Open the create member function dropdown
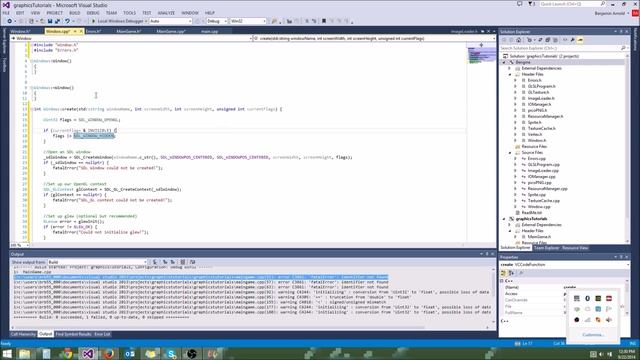 374,38
